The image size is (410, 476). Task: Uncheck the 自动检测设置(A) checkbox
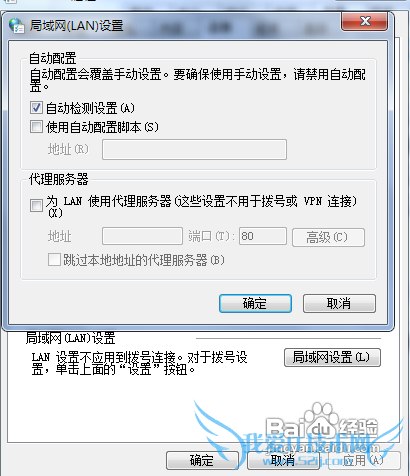point(36,108)
